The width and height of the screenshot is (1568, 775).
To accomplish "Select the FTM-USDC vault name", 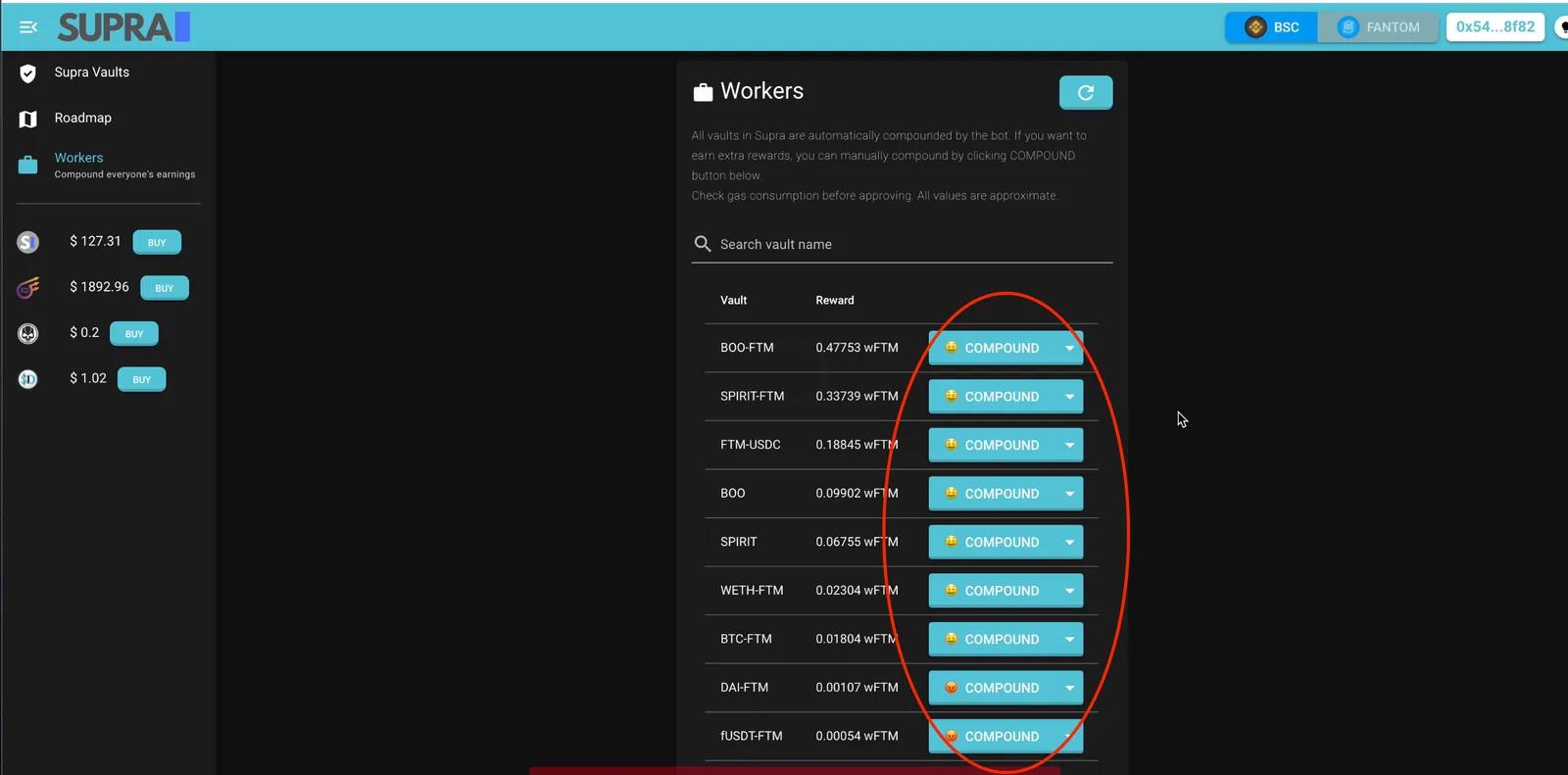I will coord(751,445).
